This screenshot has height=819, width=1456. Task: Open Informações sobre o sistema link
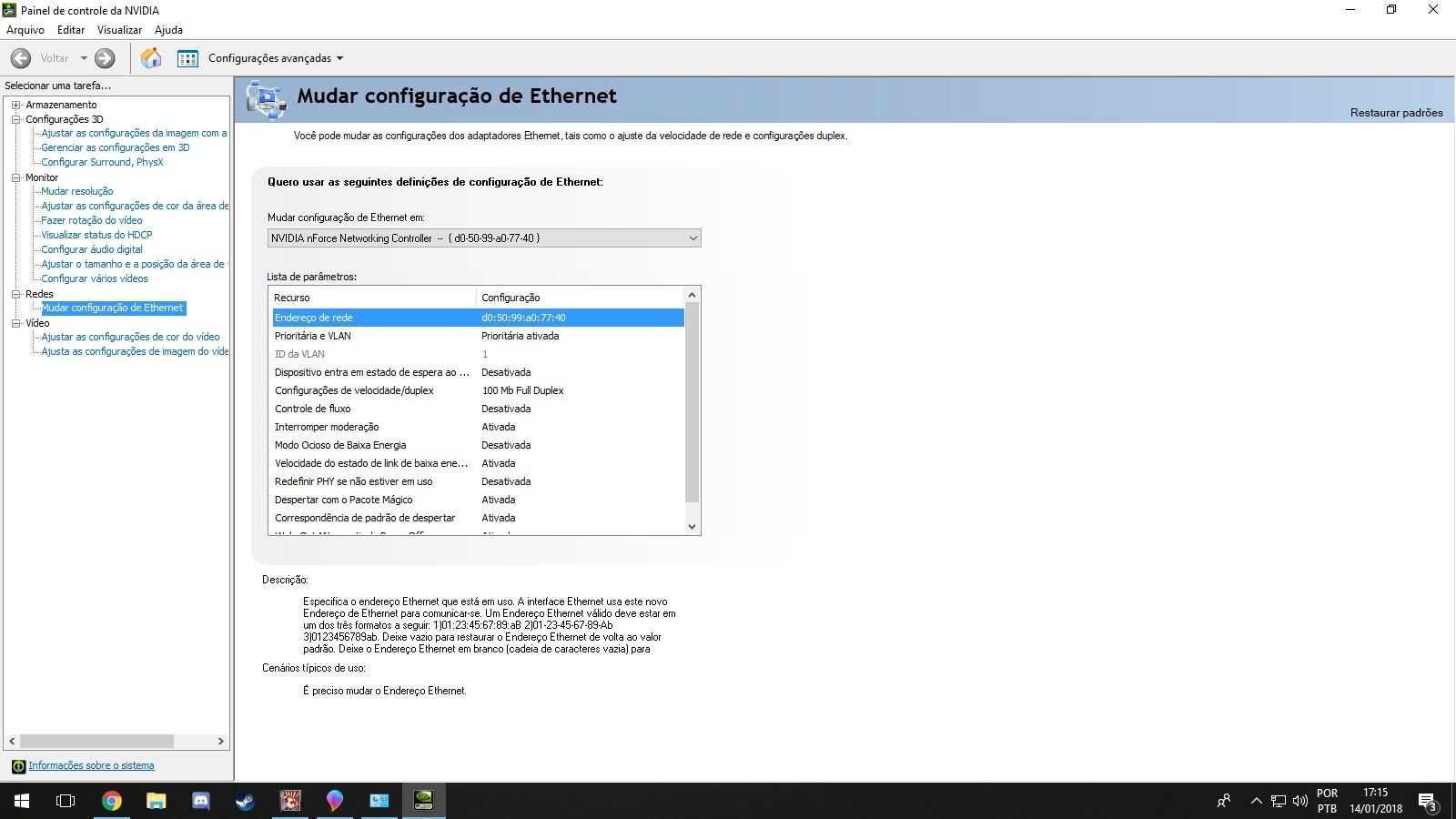[x=91, y=766]
